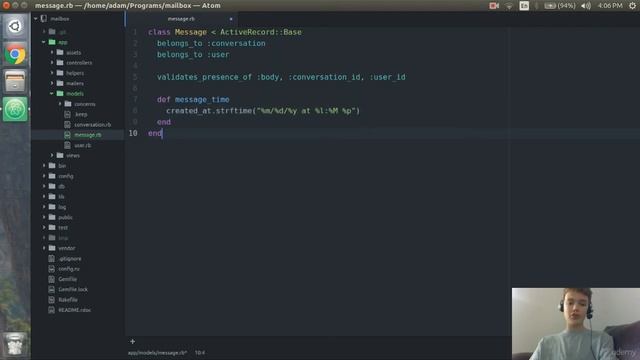Click line number 10 in the gutter
The width and height of the screenshot is (640, 360).
(133, 133)
